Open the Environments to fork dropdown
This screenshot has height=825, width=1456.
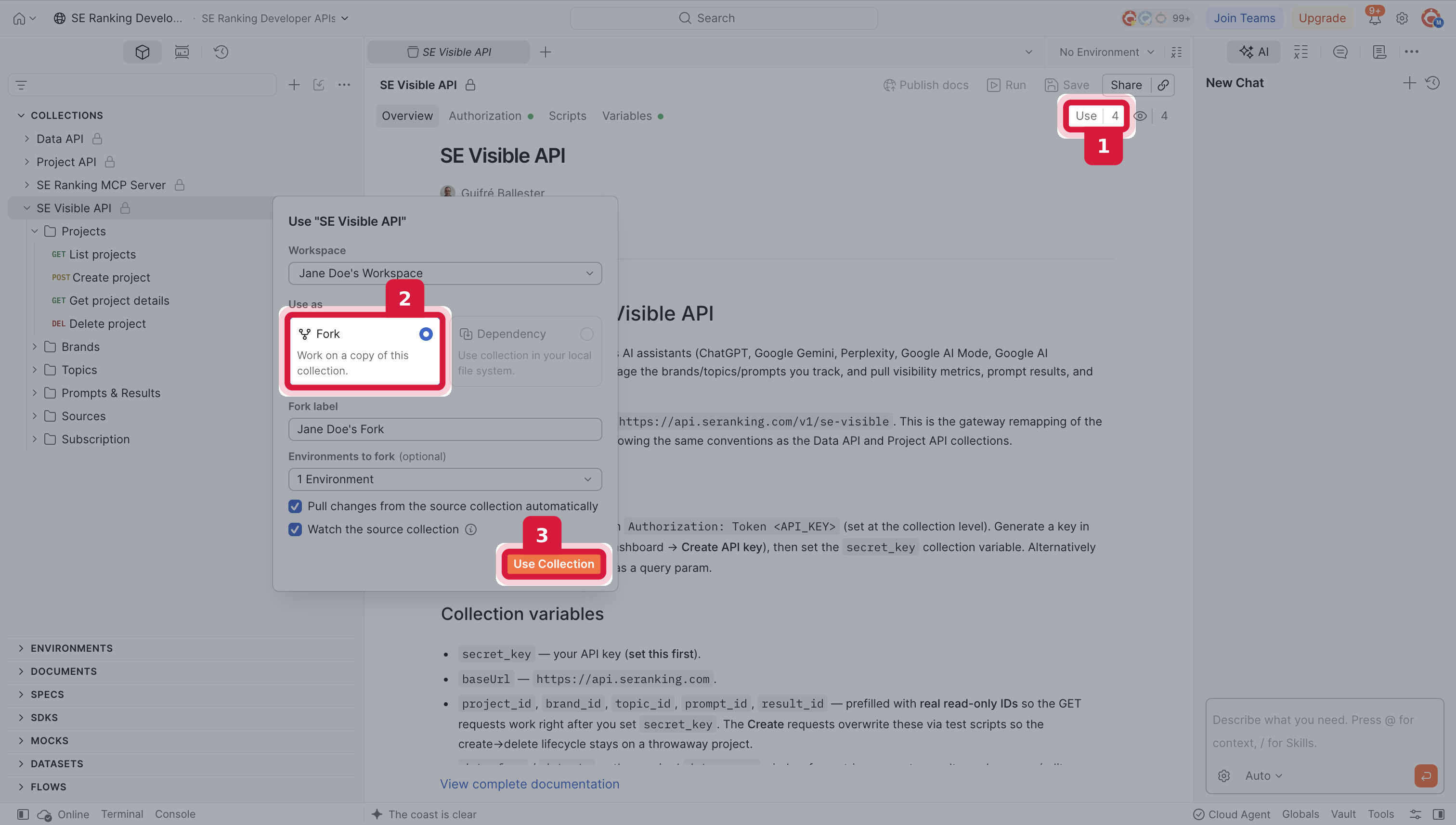[445, 479]
